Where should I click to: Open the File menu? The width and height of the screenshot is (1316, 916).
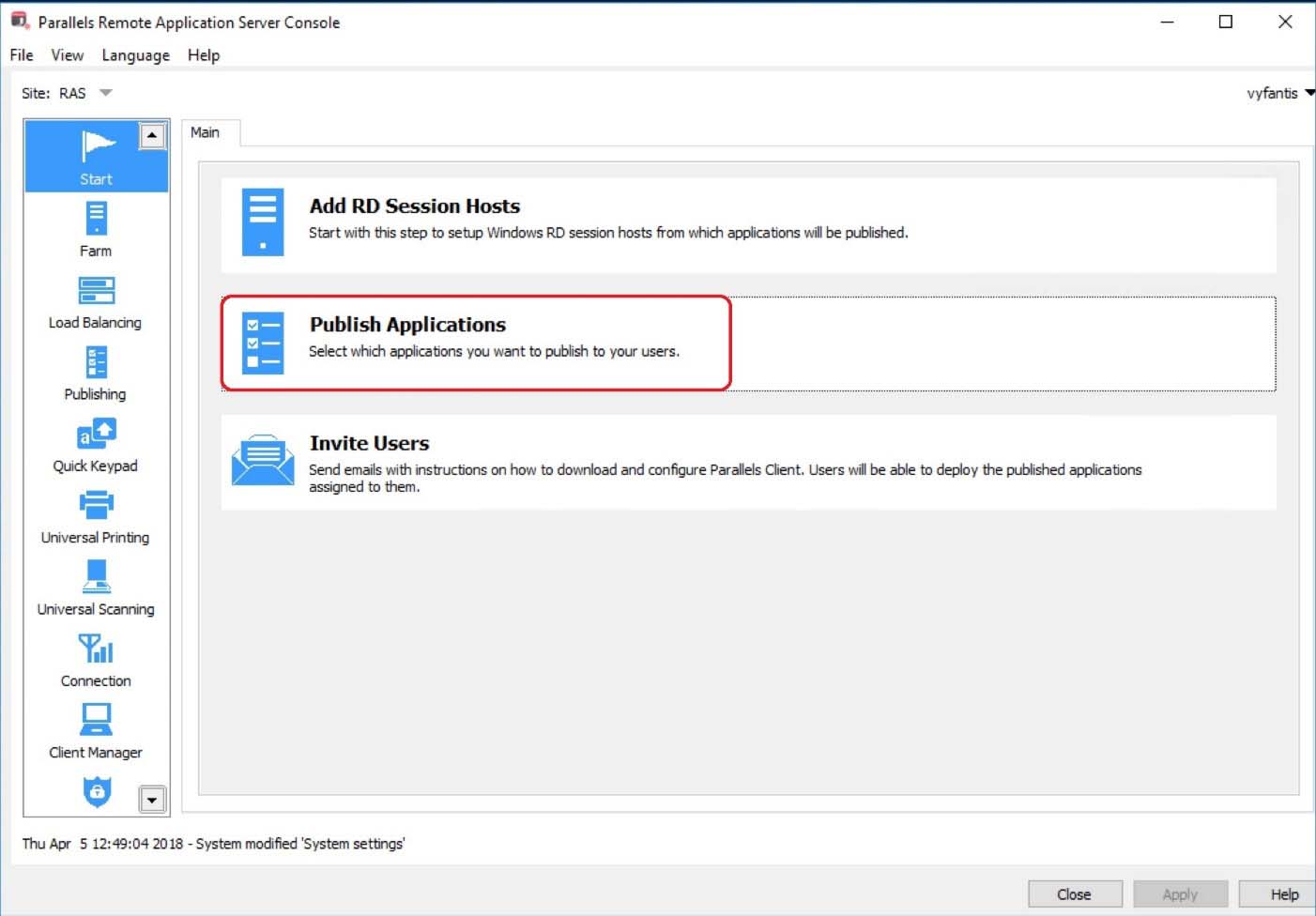pyautogui.click(x=22, y=55)
